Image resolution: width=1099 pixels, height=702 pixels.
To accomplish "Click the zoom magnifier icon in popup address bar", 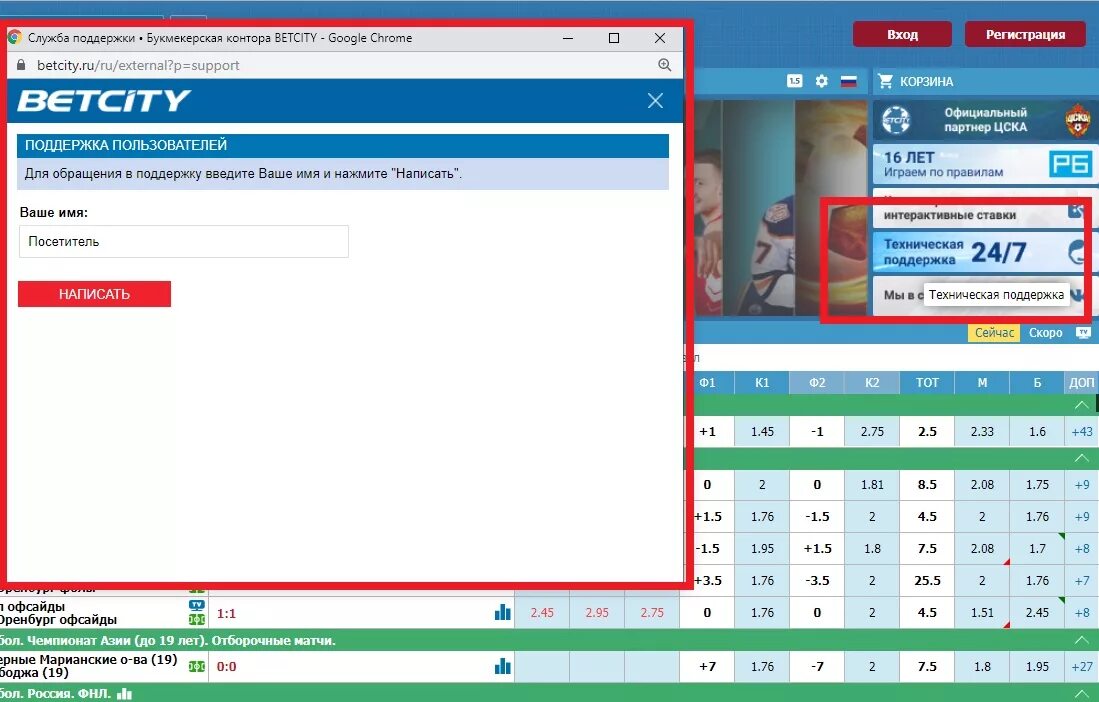I will point(664,65).
